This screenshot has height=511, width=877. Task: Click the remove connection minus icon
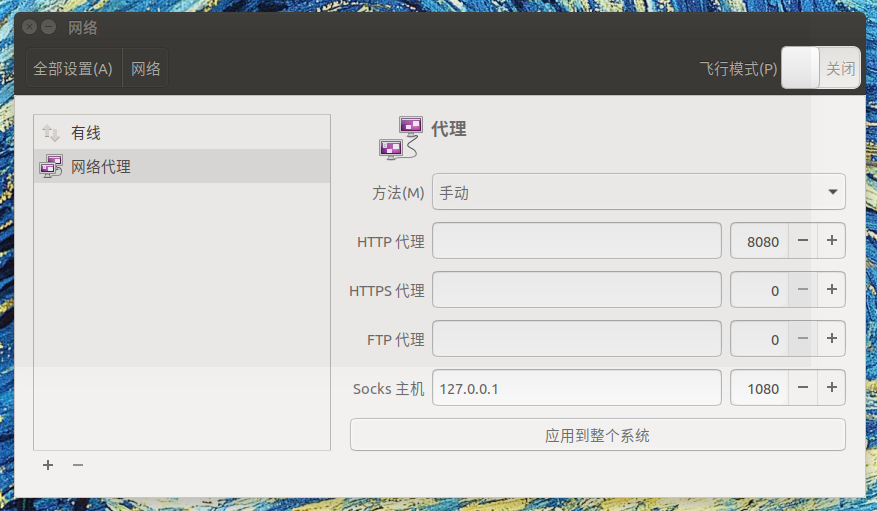click(78, 465)
